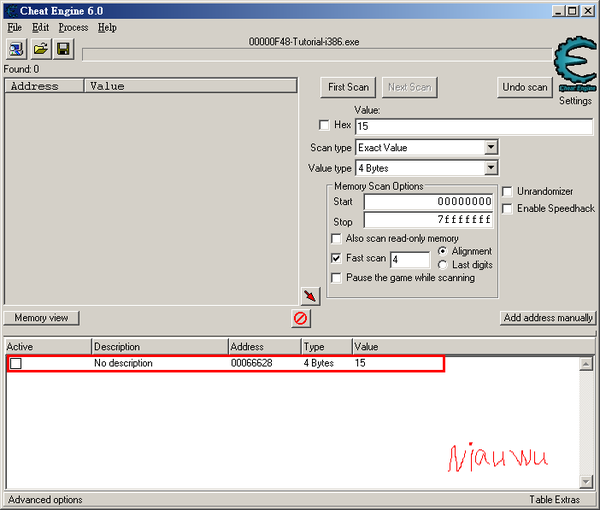Screen dimensions: 600x510
Task: Click the scan progress bar
Action: tap(317, 54)
